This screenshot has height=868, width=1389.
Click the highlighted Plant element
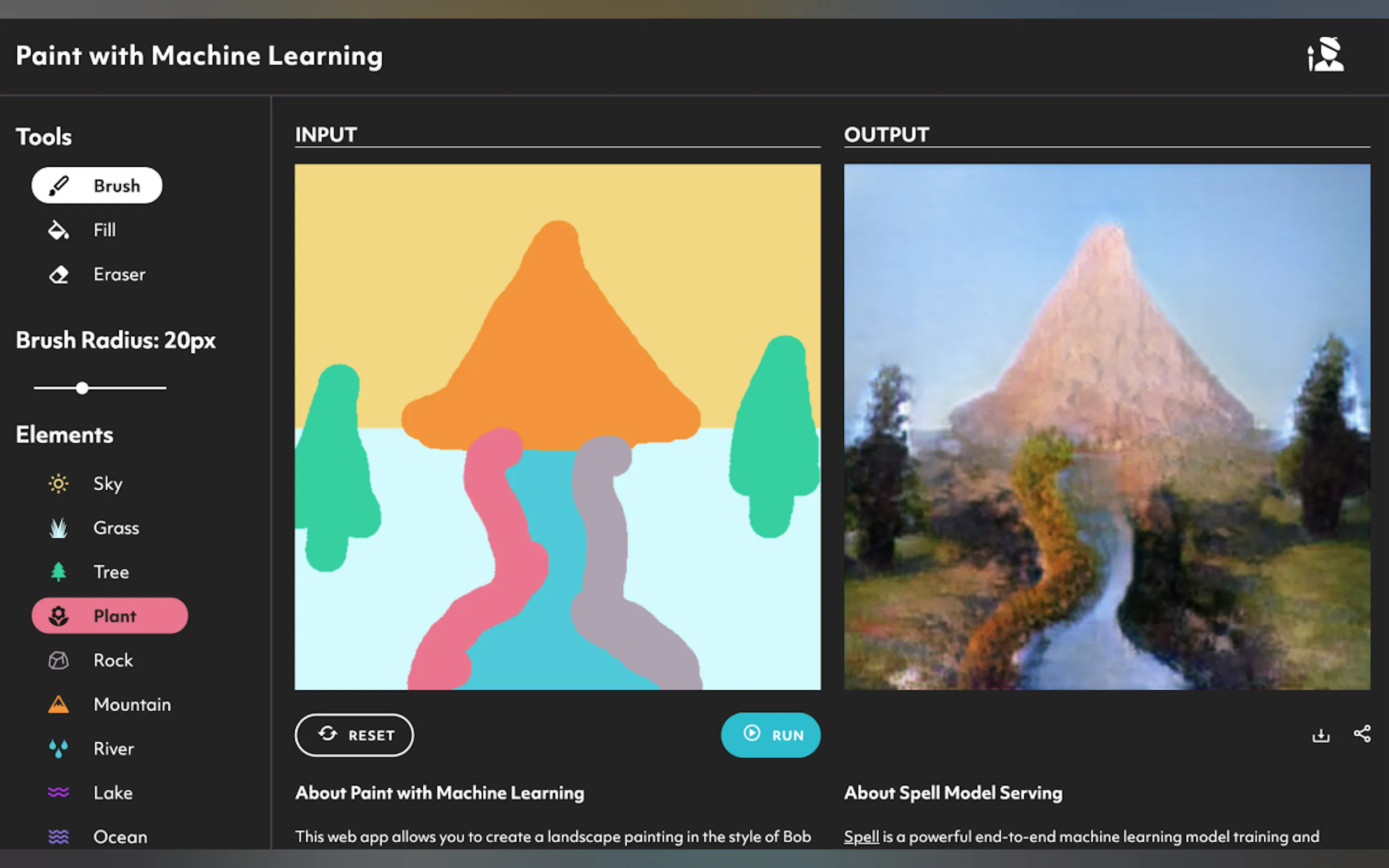(110, 617)
